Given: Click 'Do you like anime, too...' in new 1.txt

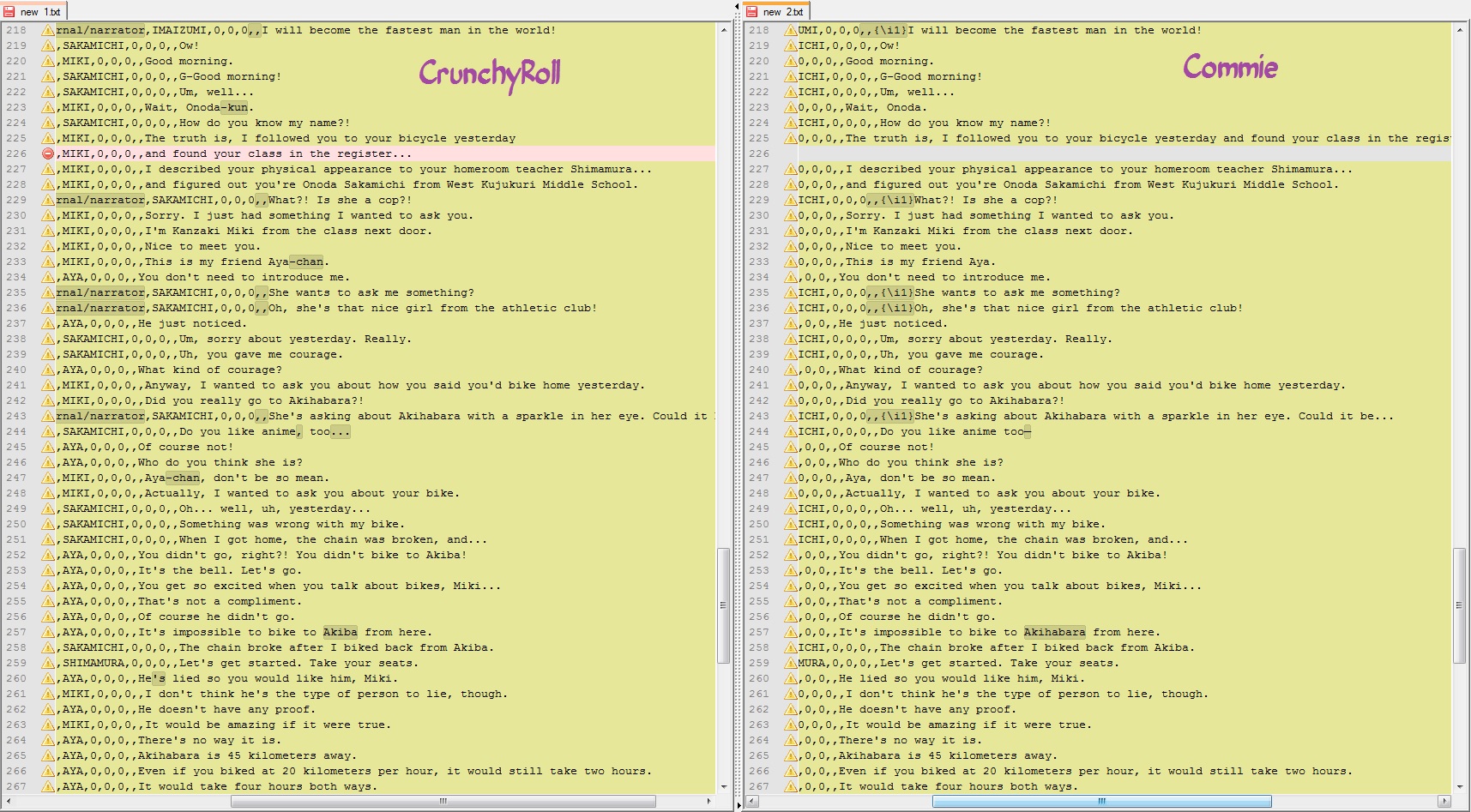Looking at the screenshot, I should [x=265, y=431].
